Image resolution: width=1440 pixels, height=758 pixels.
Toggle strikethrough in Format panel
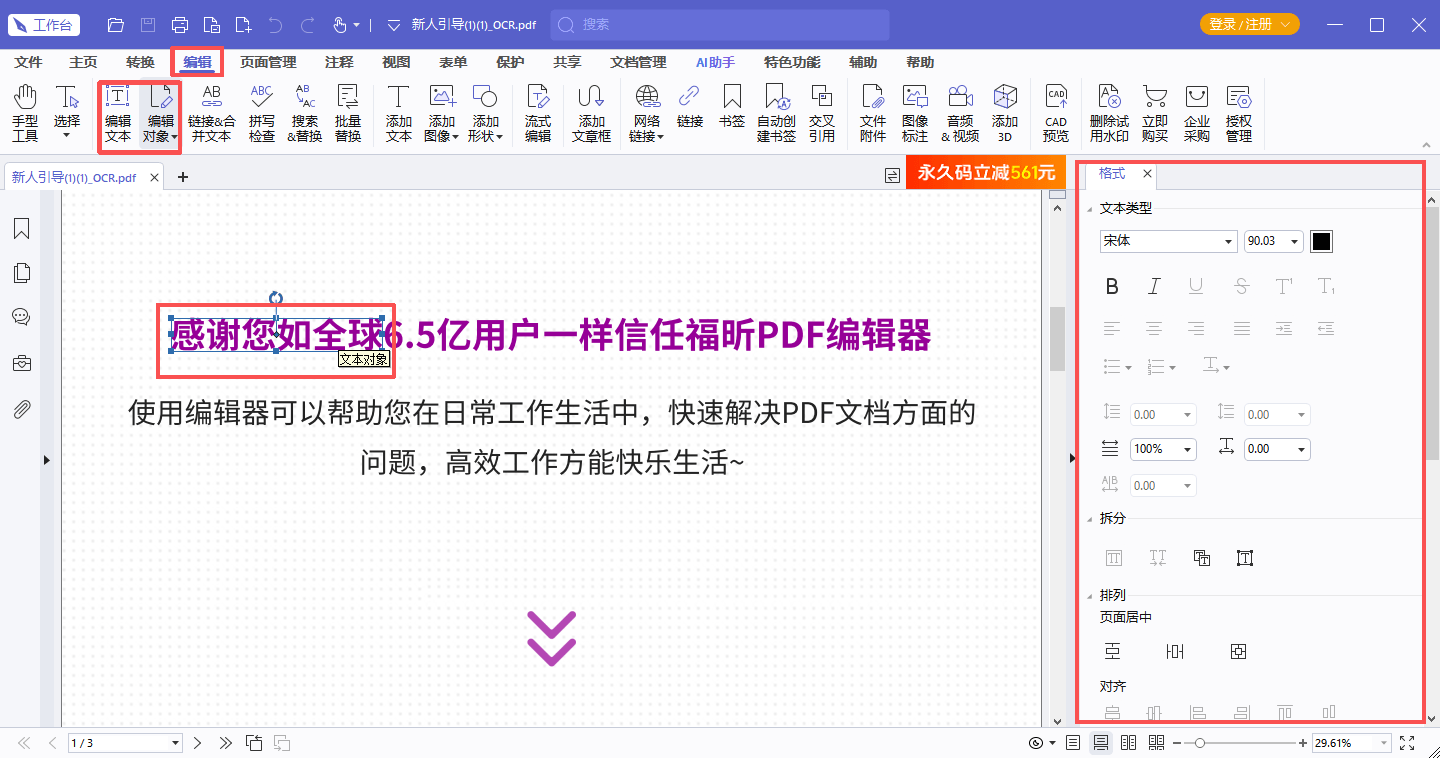[1241, 287]
